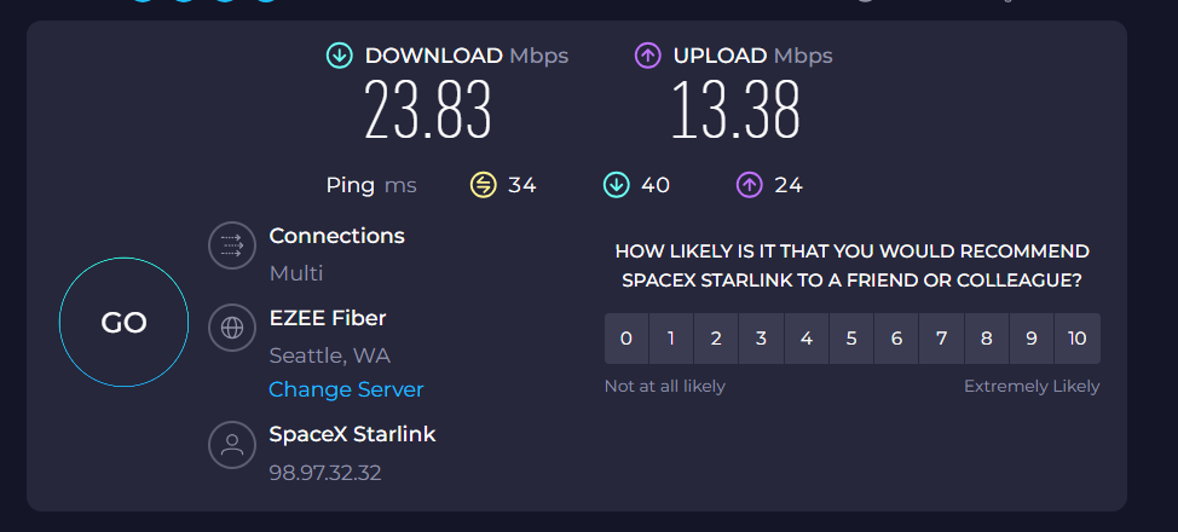Pick score 9 on the survey
This screenshot has height=532, width=1178.
(x=1031, y=338)
